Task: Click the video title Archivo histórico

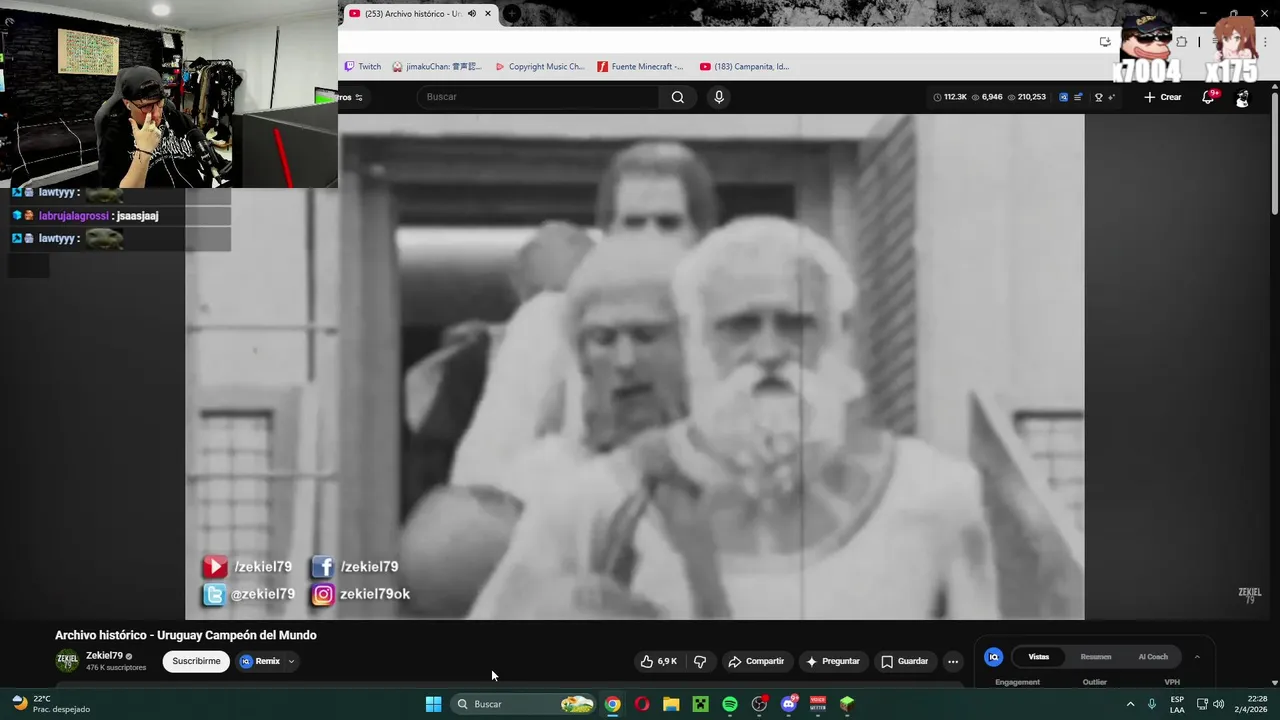Action: (186, 635)
